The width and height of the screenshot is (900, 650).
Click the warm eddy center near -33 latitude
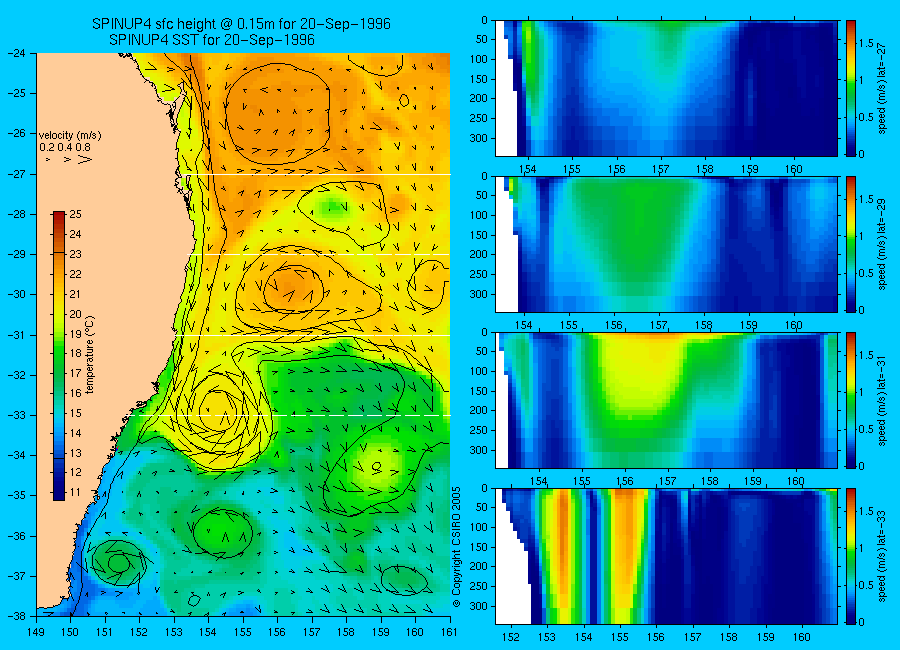(x=217, y=409)
